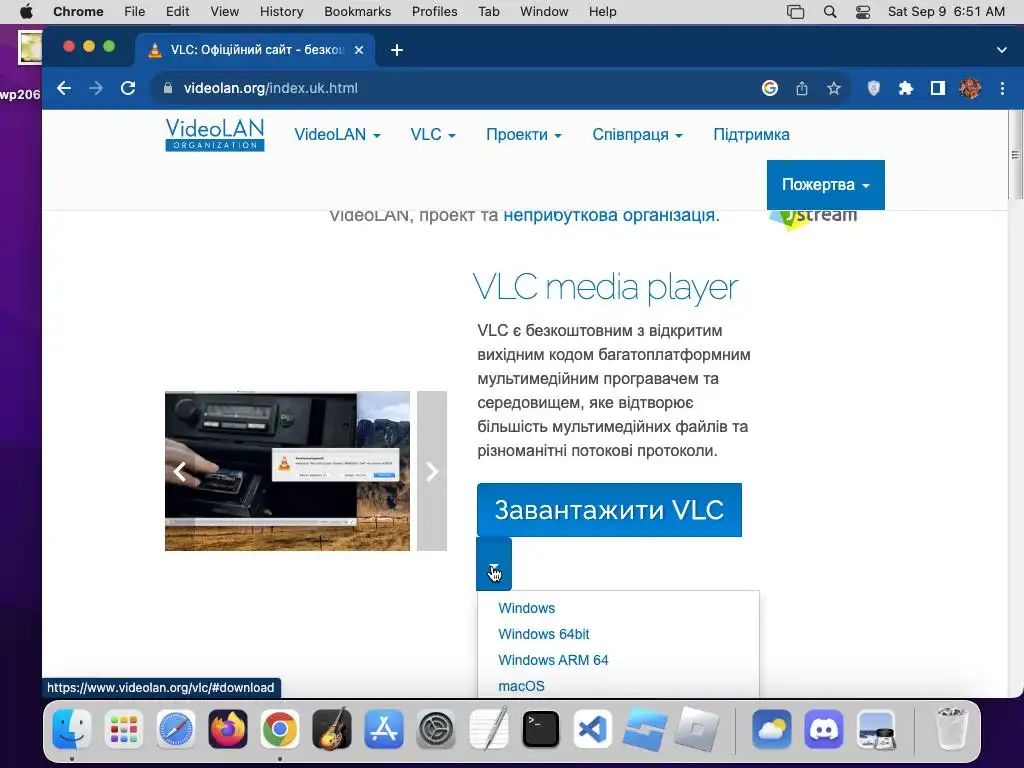The height and width of the screenshot is (768, 1024).
Task: Open the VideoLAN dropdown menu
Action: (x=337, y=135)
